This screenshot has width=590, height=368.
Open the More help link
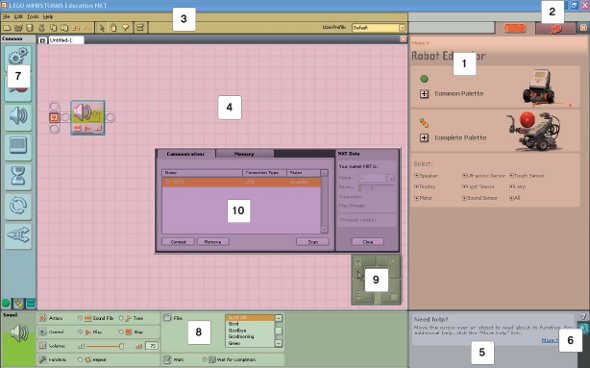tap(550, 340)
